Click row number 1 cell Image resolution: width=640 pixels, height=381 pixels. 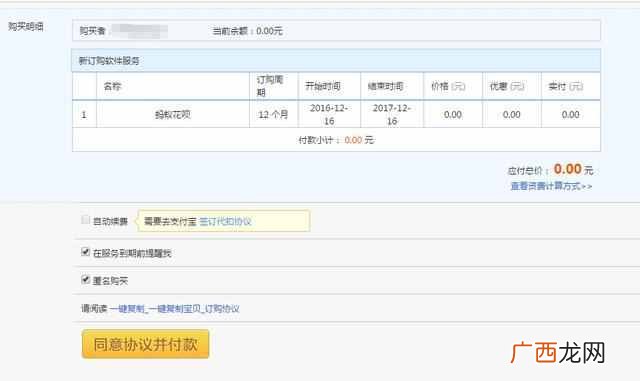[x=84, y=114]
